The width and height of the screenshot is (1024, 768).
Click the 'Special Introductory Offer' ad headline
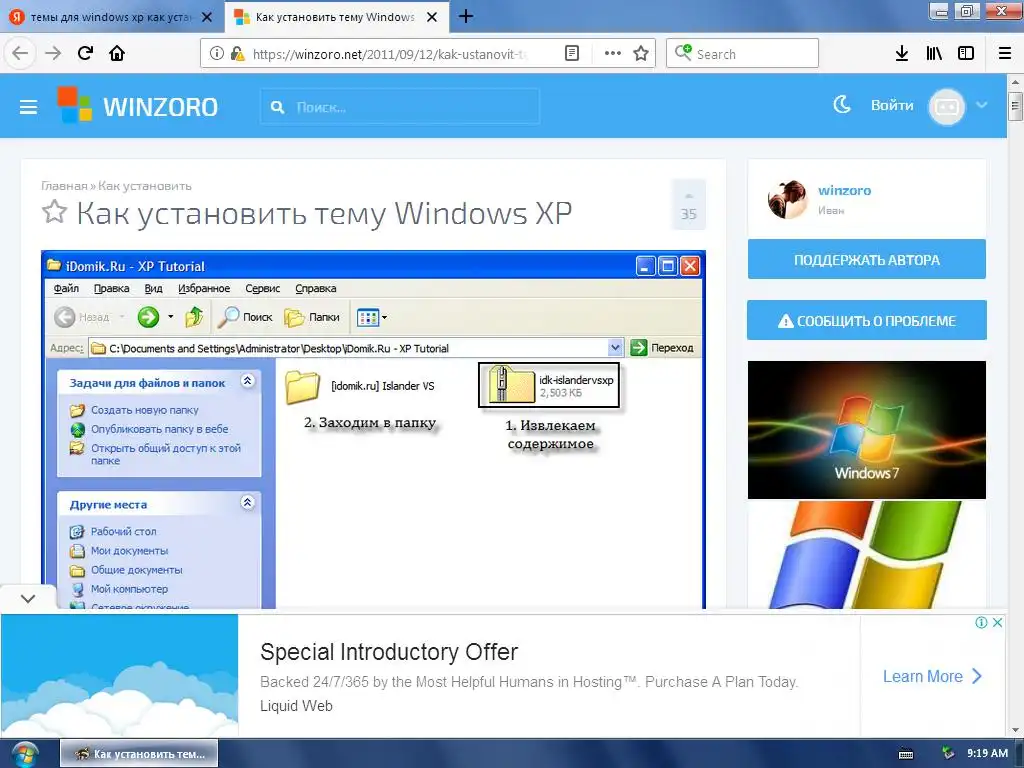pyautogui.click(x=389, y=652)
